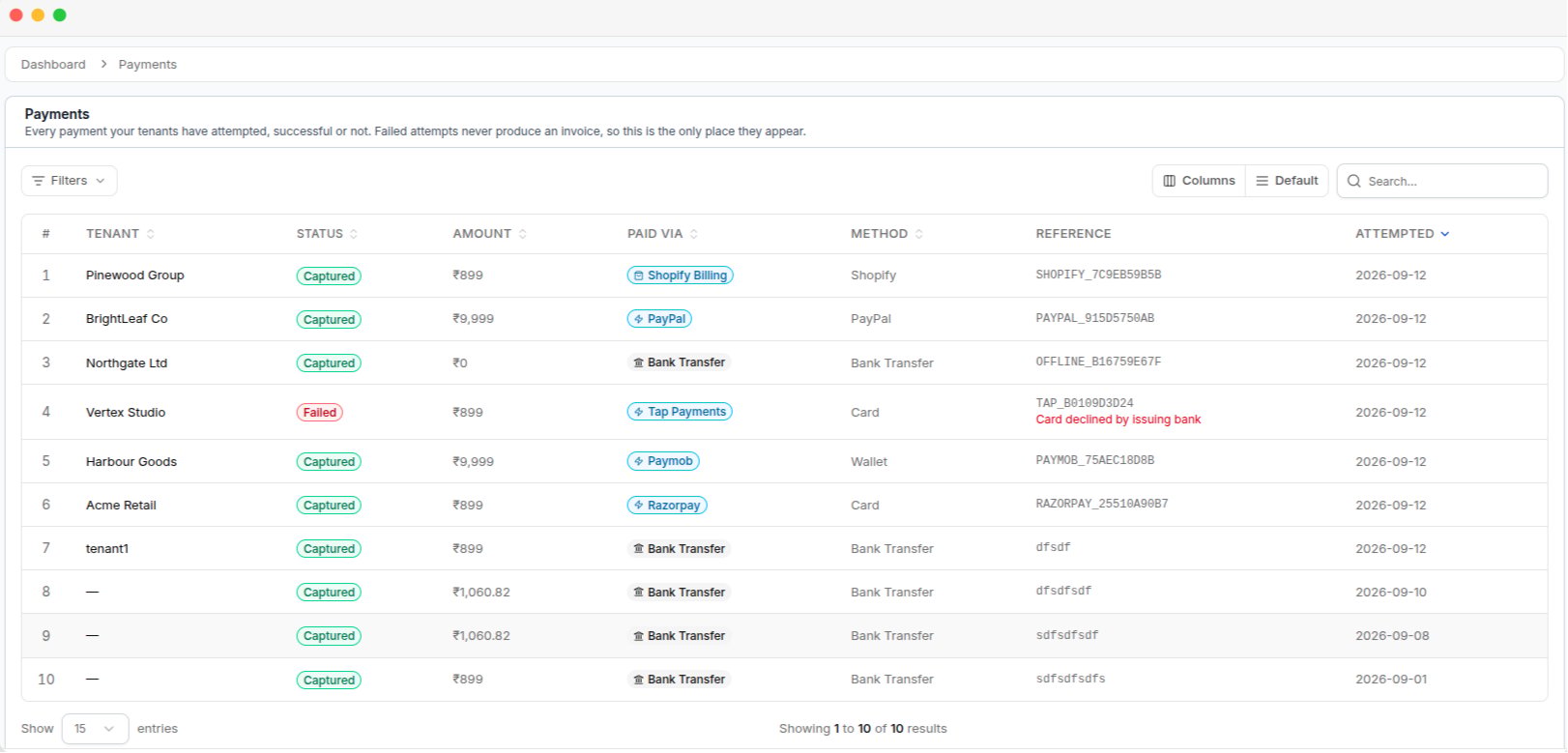
Task: Focus the Search input field
Action: pyautogui.click(x=1442, y=181)
